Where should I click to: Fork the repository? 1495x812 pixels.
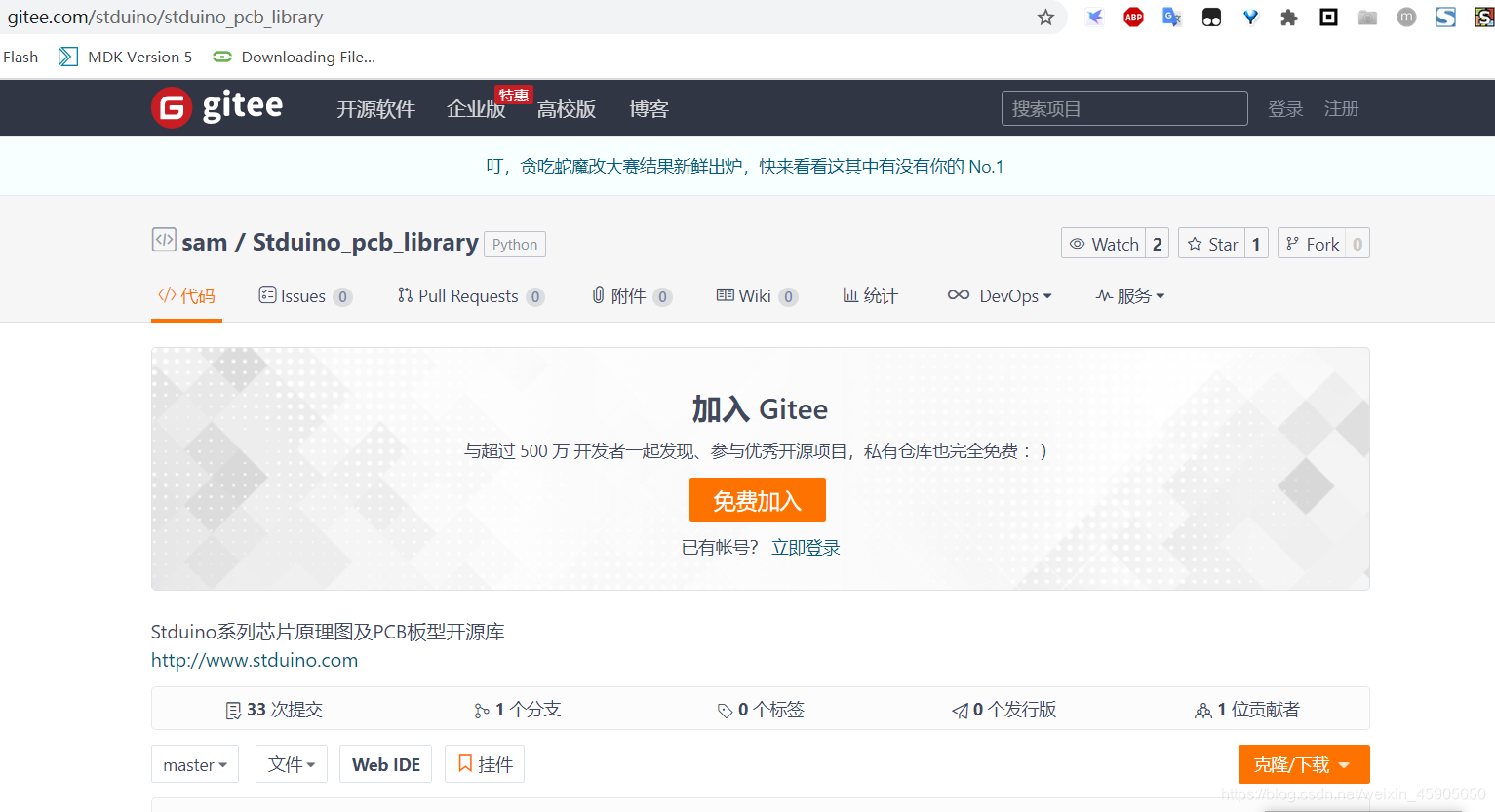[1312, 244]
